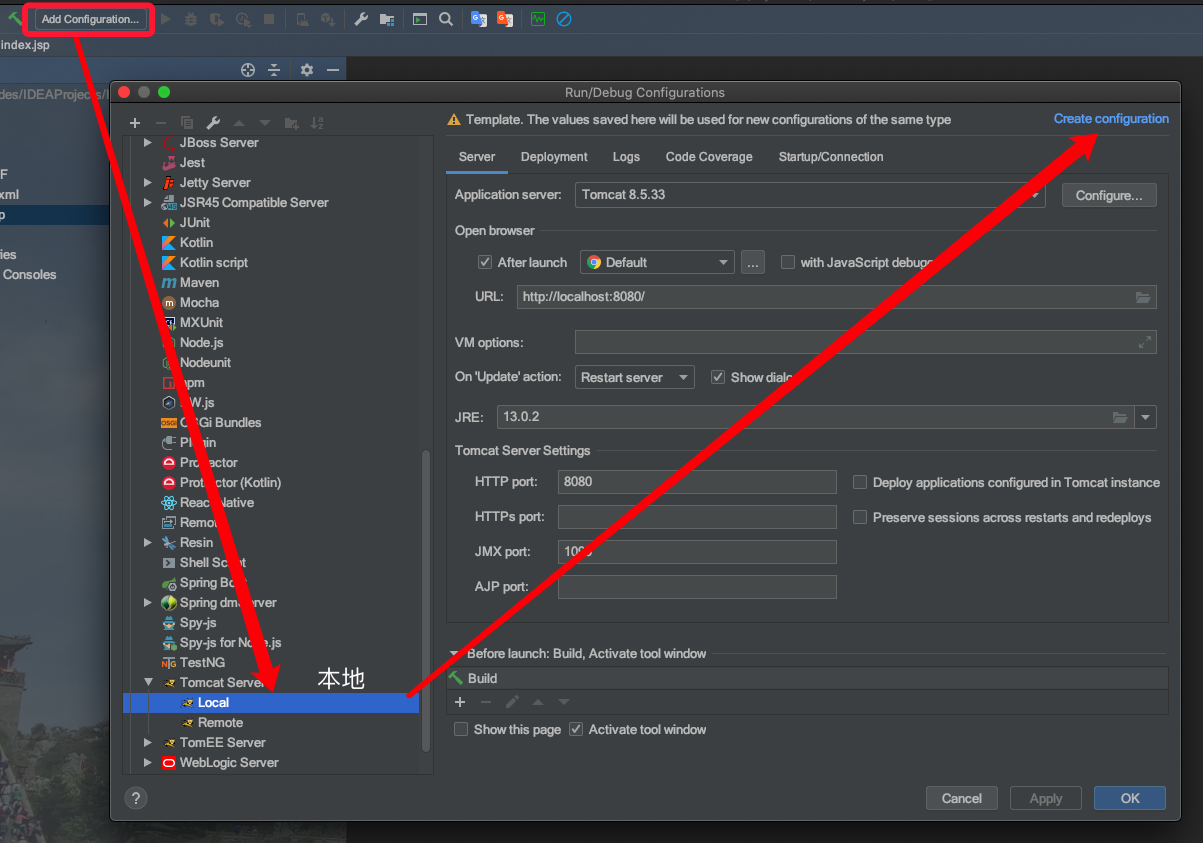The image size is (1203, 843).
Task: Click the Stop square icon in main toolbar
Action: [x=269, y=19]
